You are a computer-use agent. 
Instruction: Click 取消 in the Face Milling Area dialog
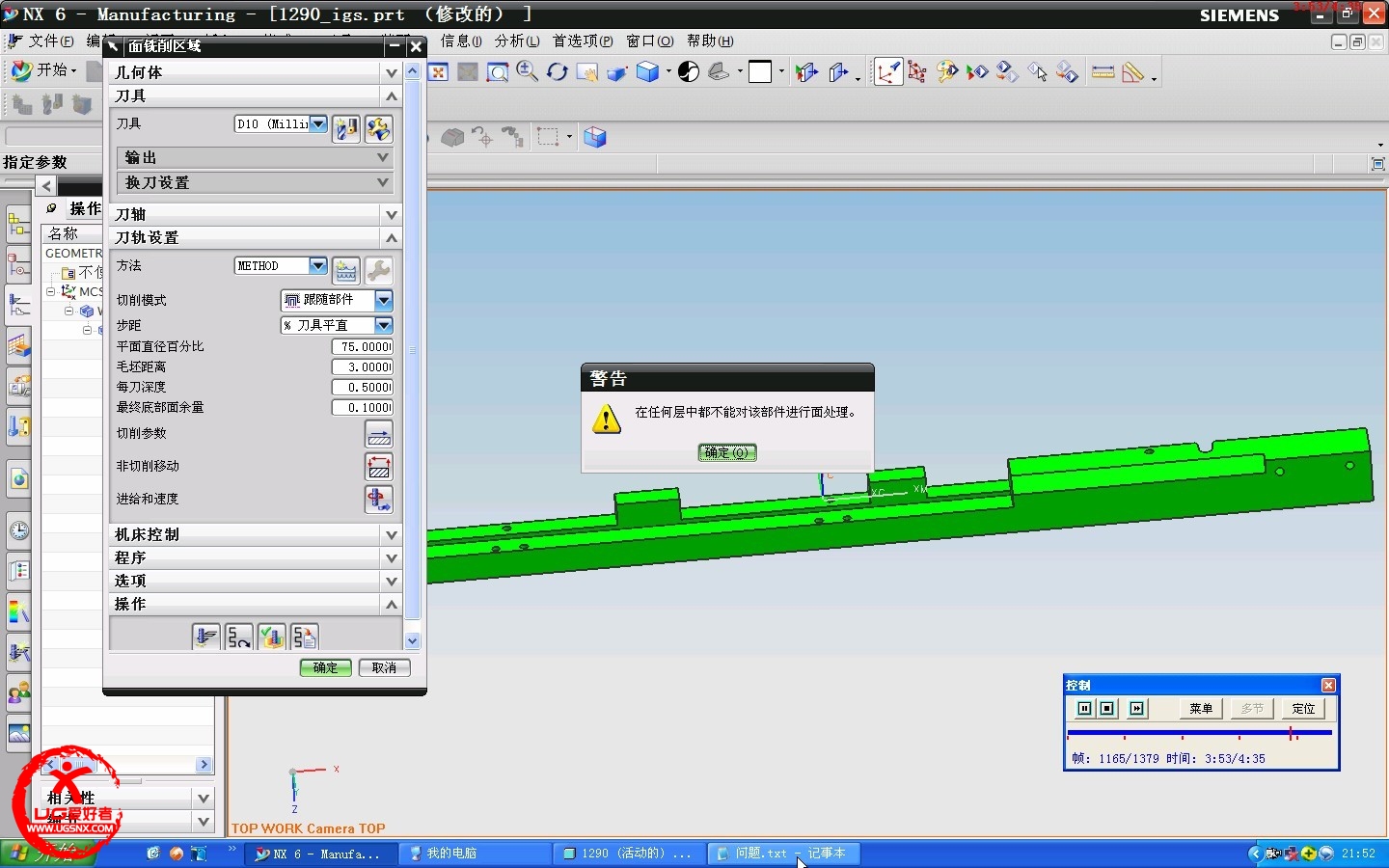(385, 667)
